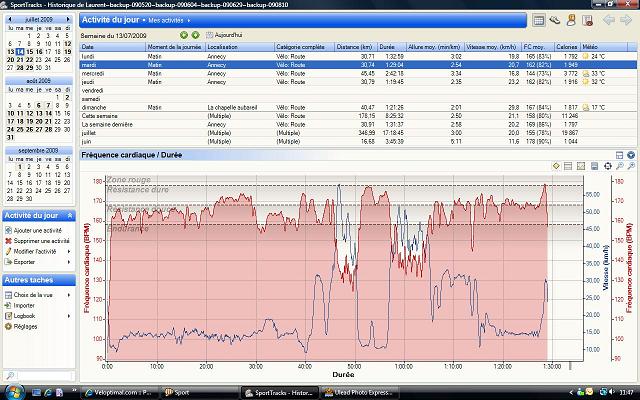Toggle the panel layout icon beside chart title

tap(619, 155)
